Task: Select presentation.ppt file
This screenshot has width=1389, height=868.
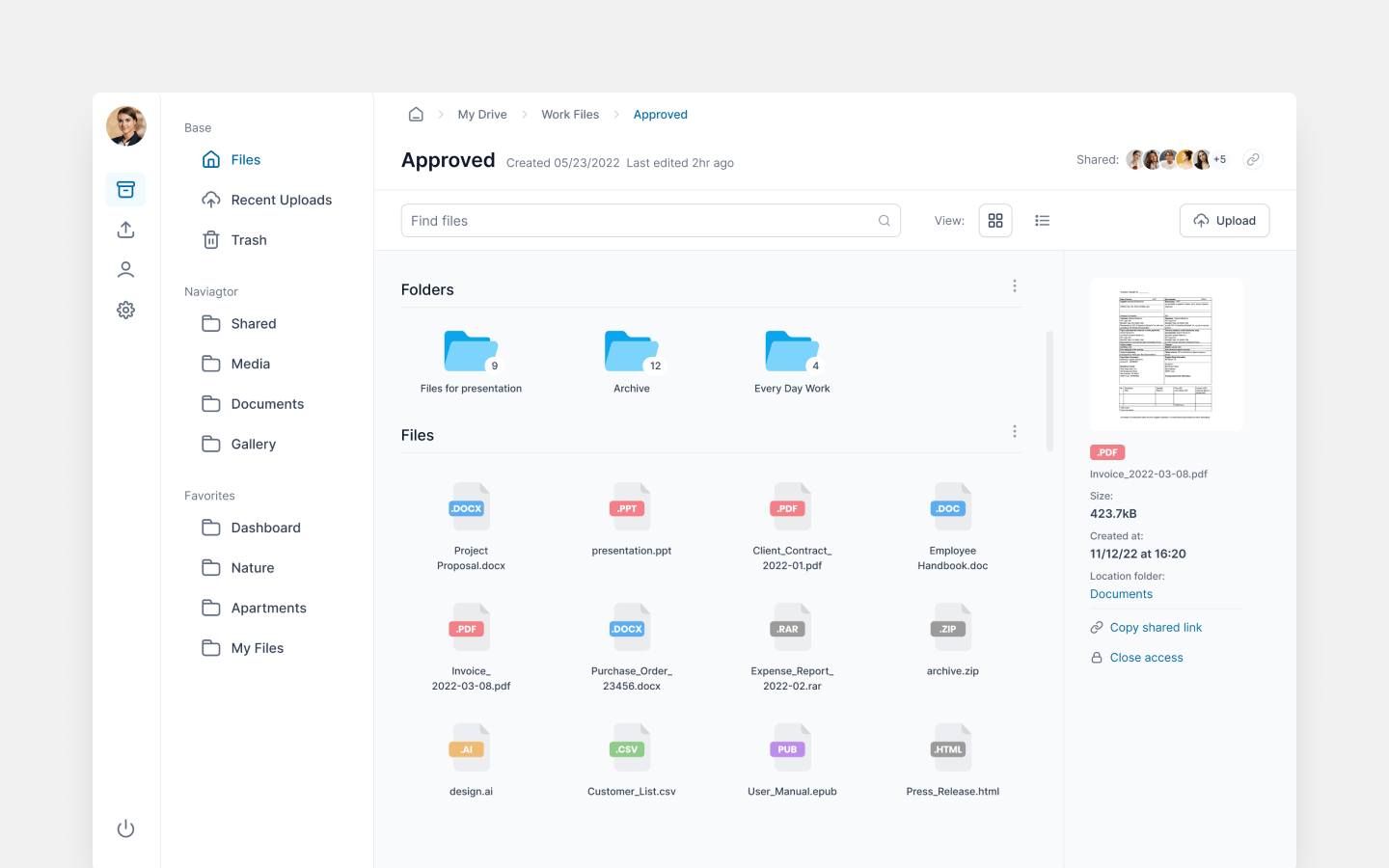Action: (632, 520)
